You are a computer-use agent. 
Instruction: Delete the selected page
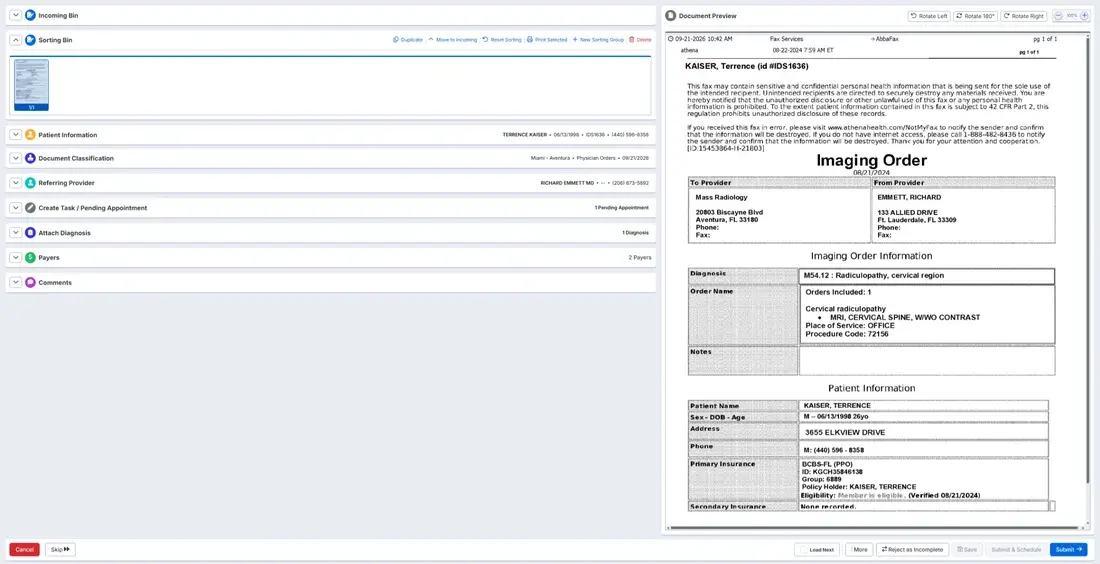pyautogui.click(x=640, y=40)
